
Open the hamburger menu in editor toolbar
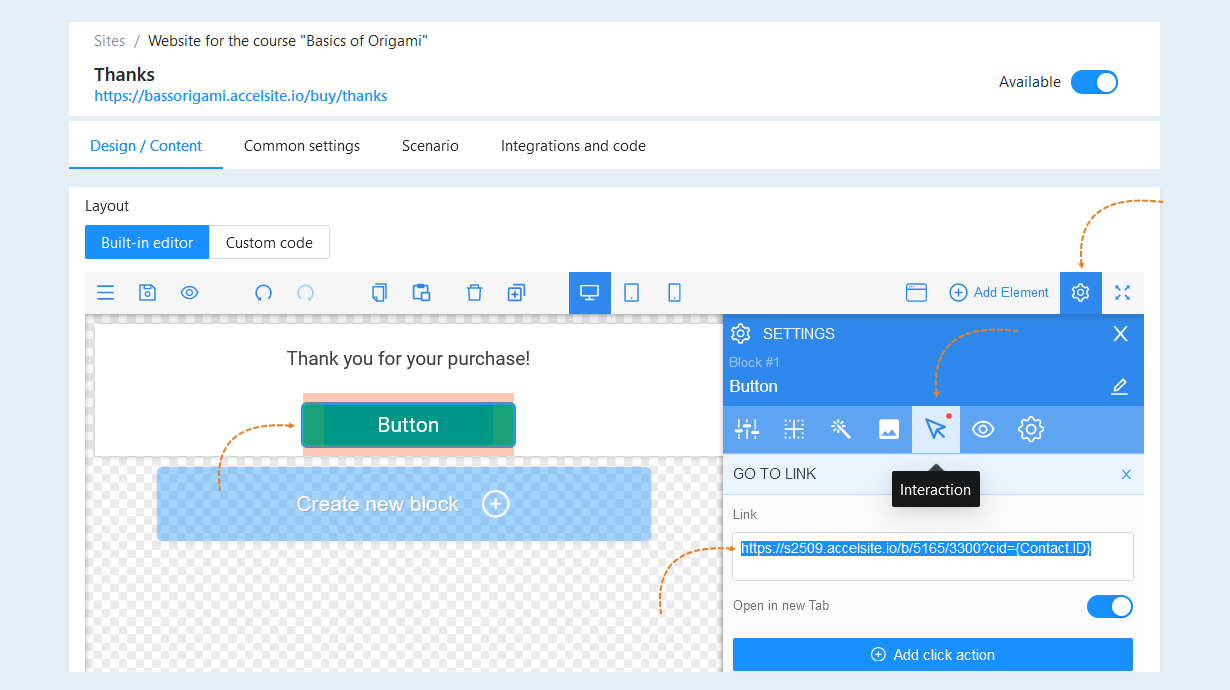[105, 293]
